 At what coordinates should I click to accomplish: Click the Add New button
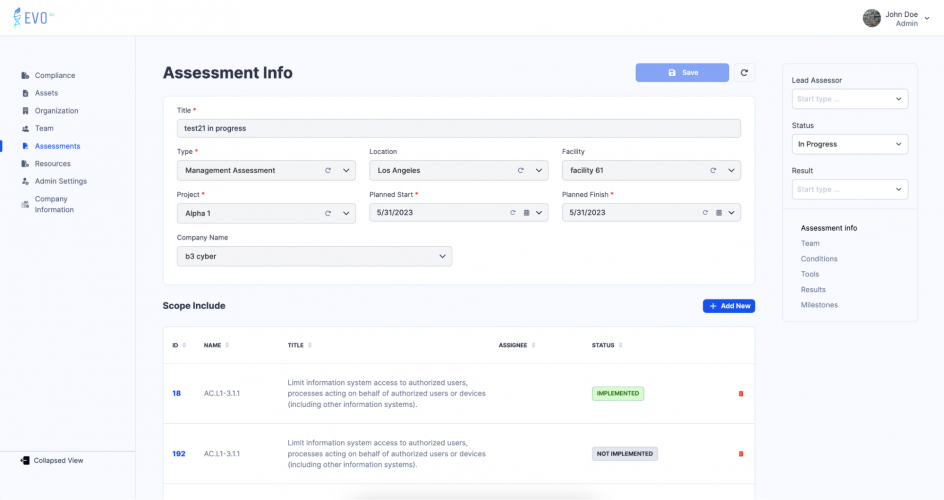(x=728, y=306)
